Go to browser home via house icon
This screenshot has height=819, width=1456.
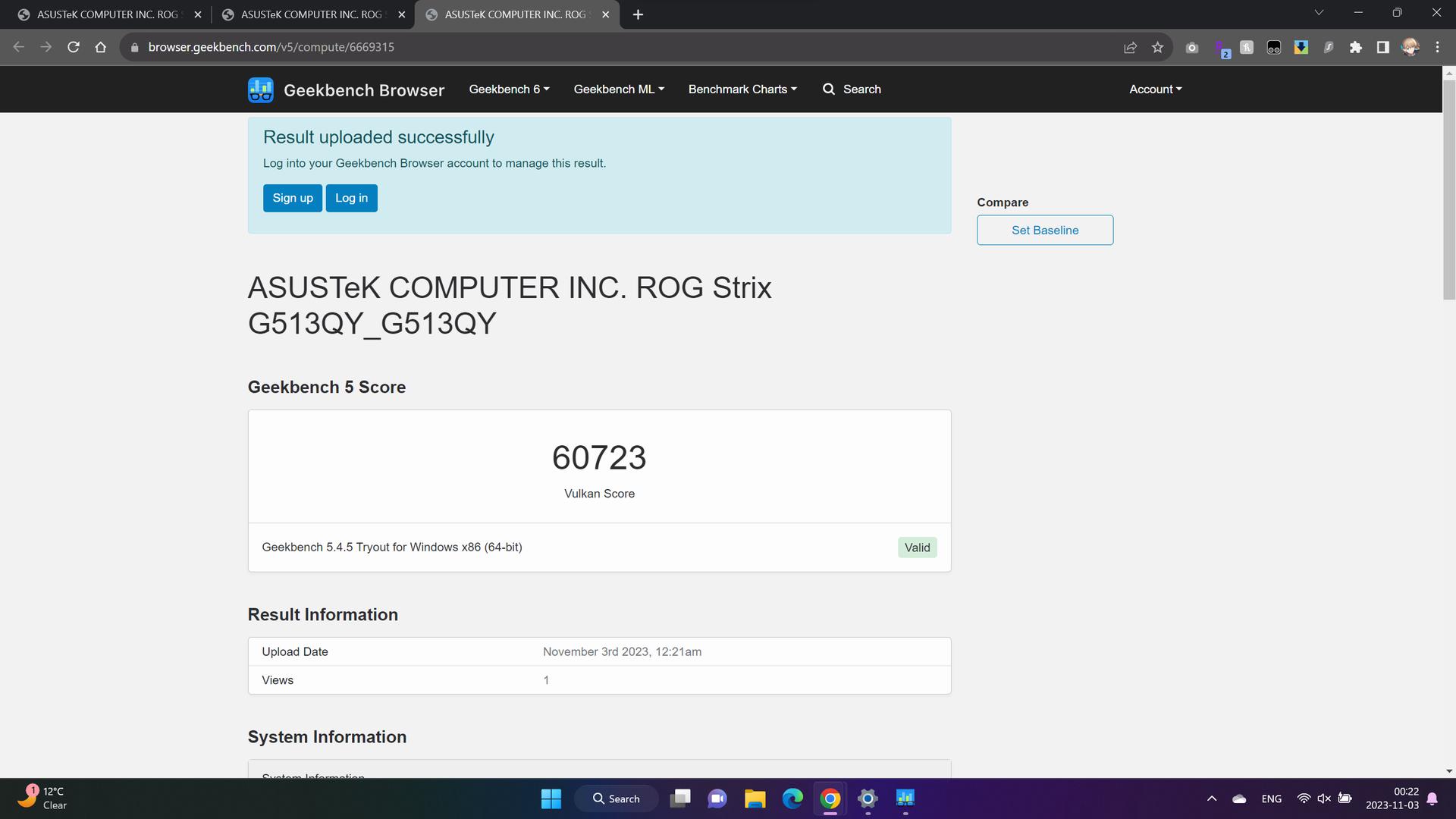101,47
